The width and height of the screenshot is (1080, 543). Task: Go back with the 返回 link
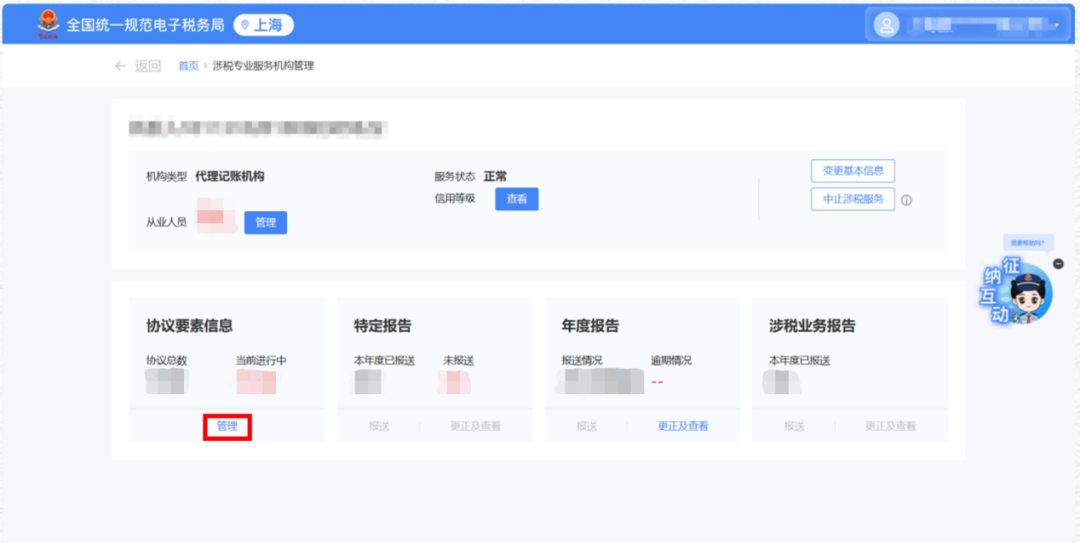(x=147, y=66)
